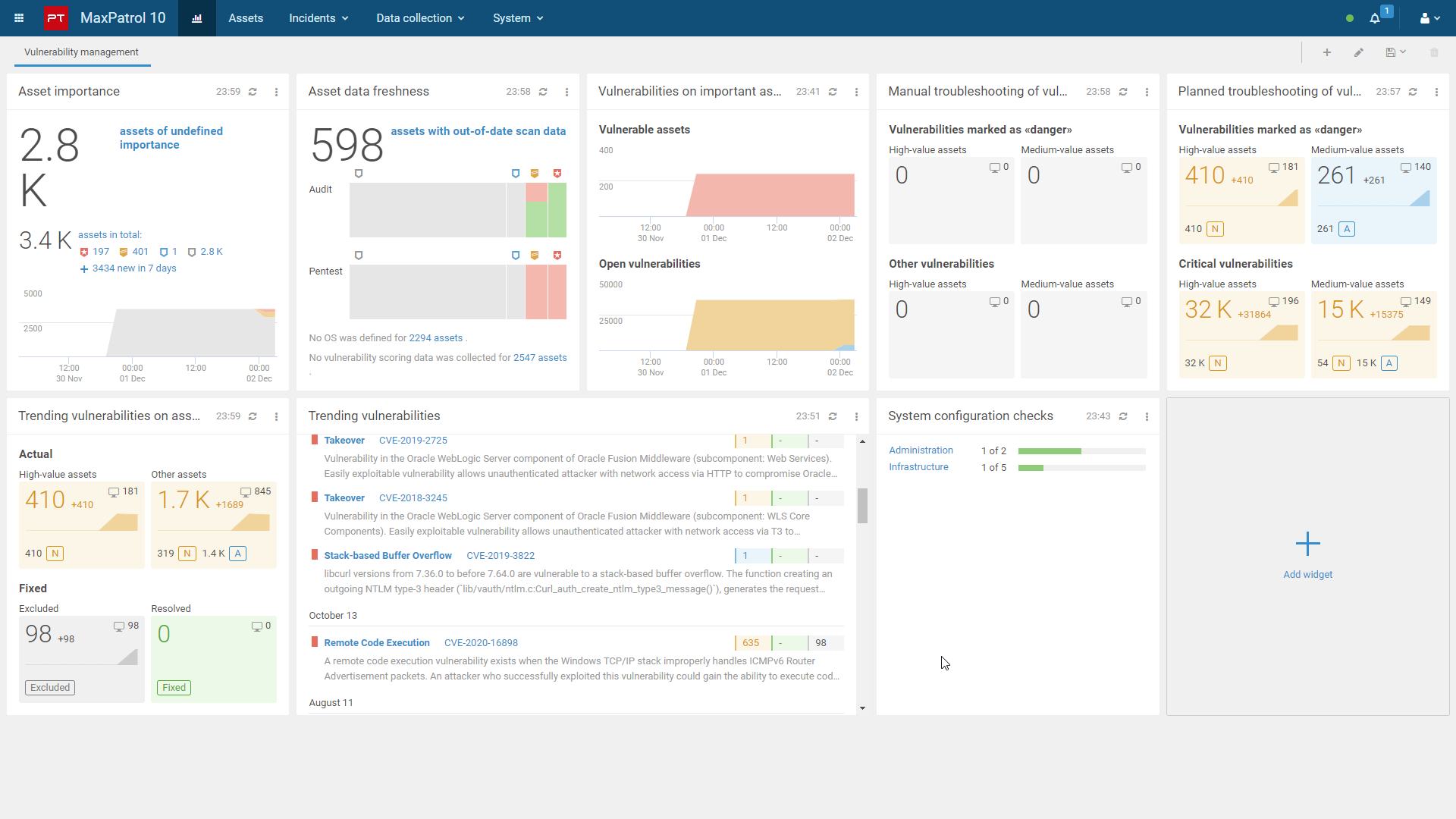The image size is (1456, 819).
Task: Refresh Vulnerabilities on important assets widget
Action: (x=833, y=92)
